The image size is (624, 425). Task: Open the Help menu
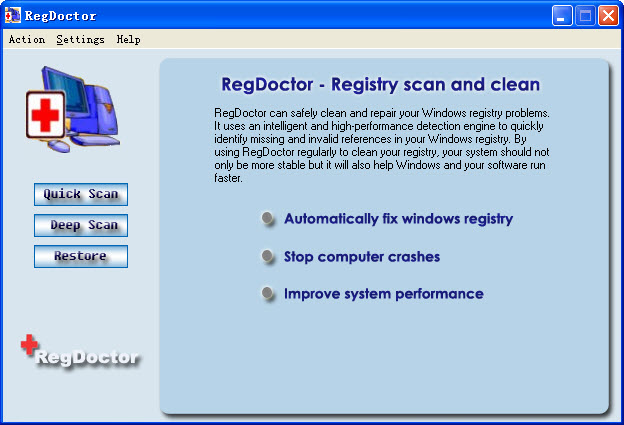128,40
